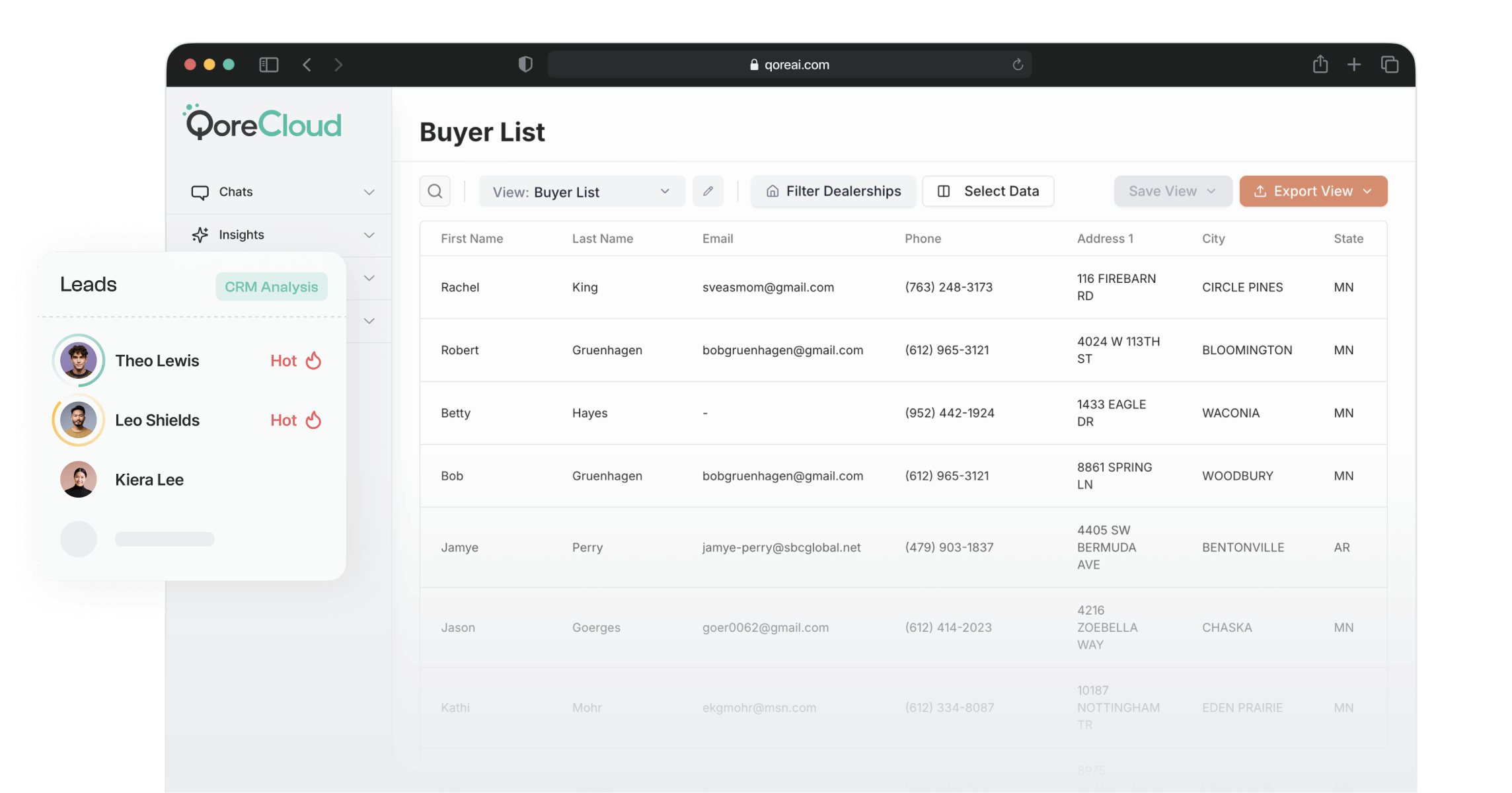Show tab overview icon in browser
Viewport: 1512px width, 793px height.
[1389, 65]
